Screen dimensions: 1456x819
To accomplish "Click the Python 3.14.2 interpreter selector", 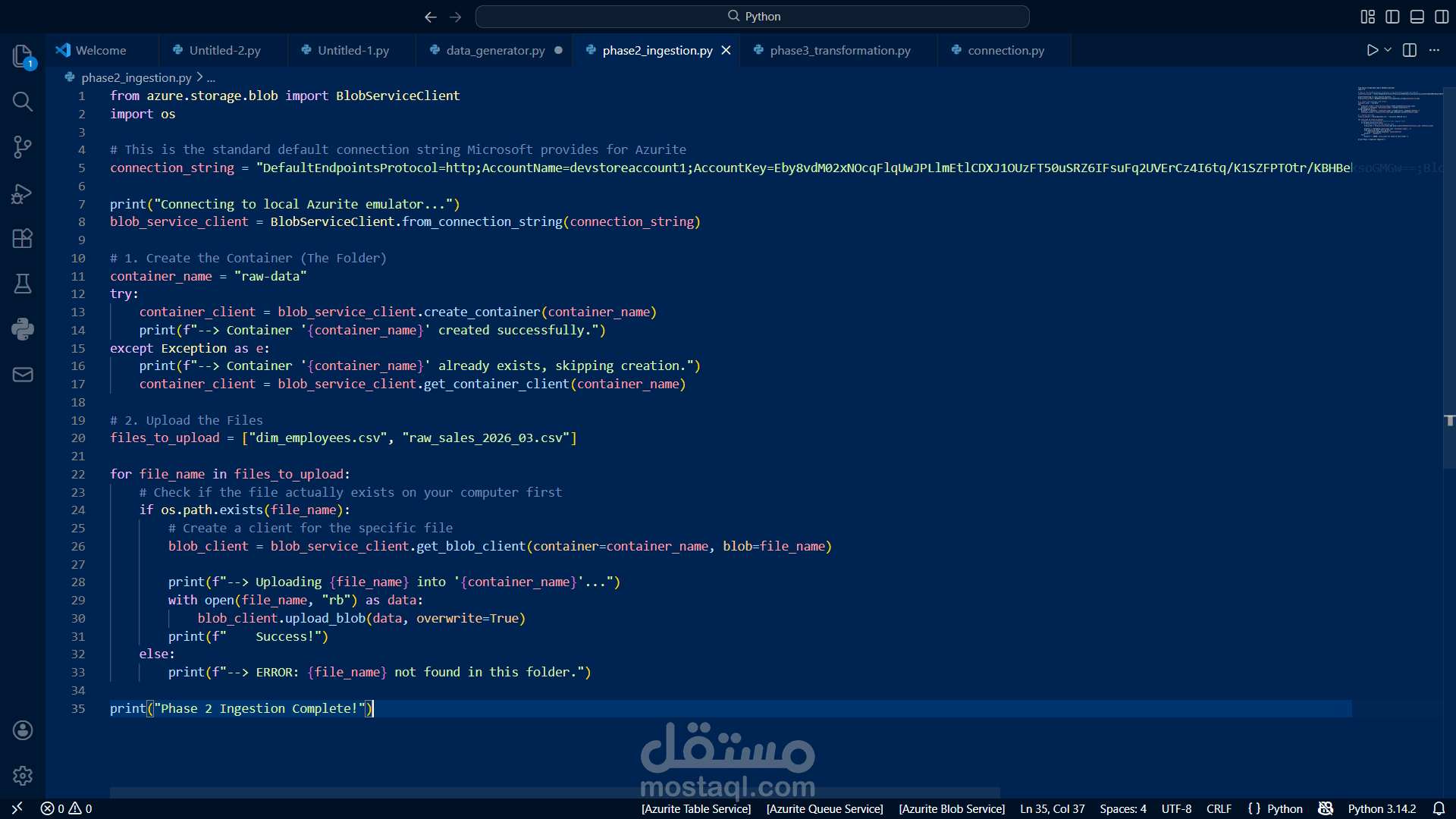I will point(1382,809).
